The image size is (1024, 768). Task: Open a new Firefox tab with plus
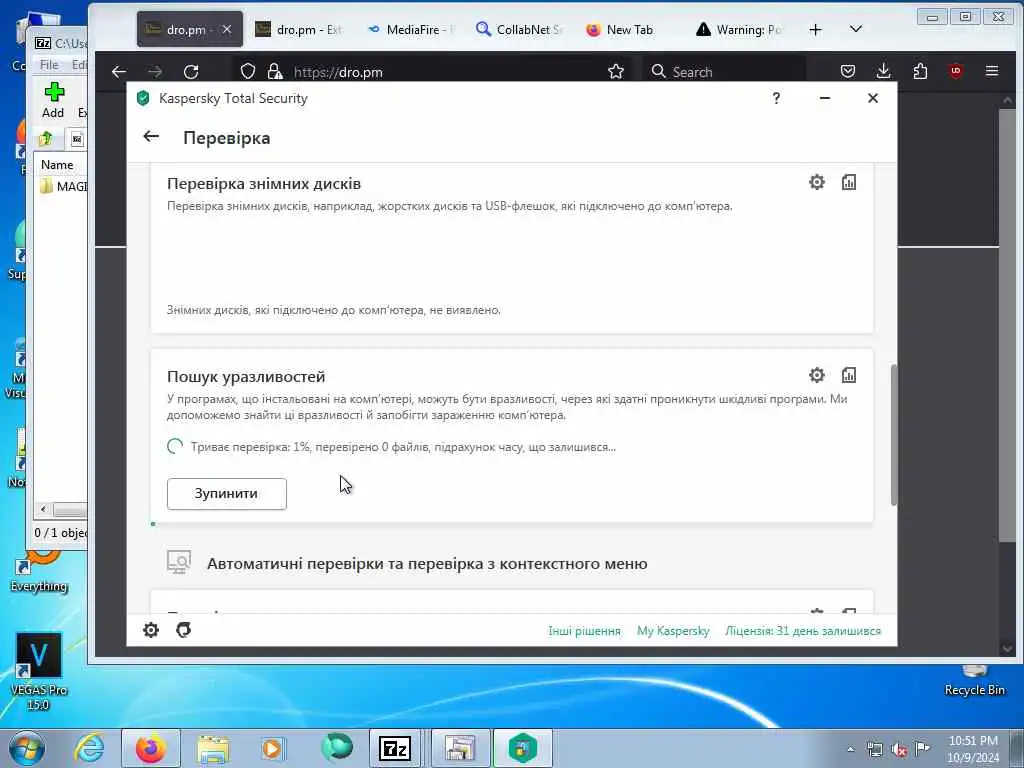click(x=816, y=29)
